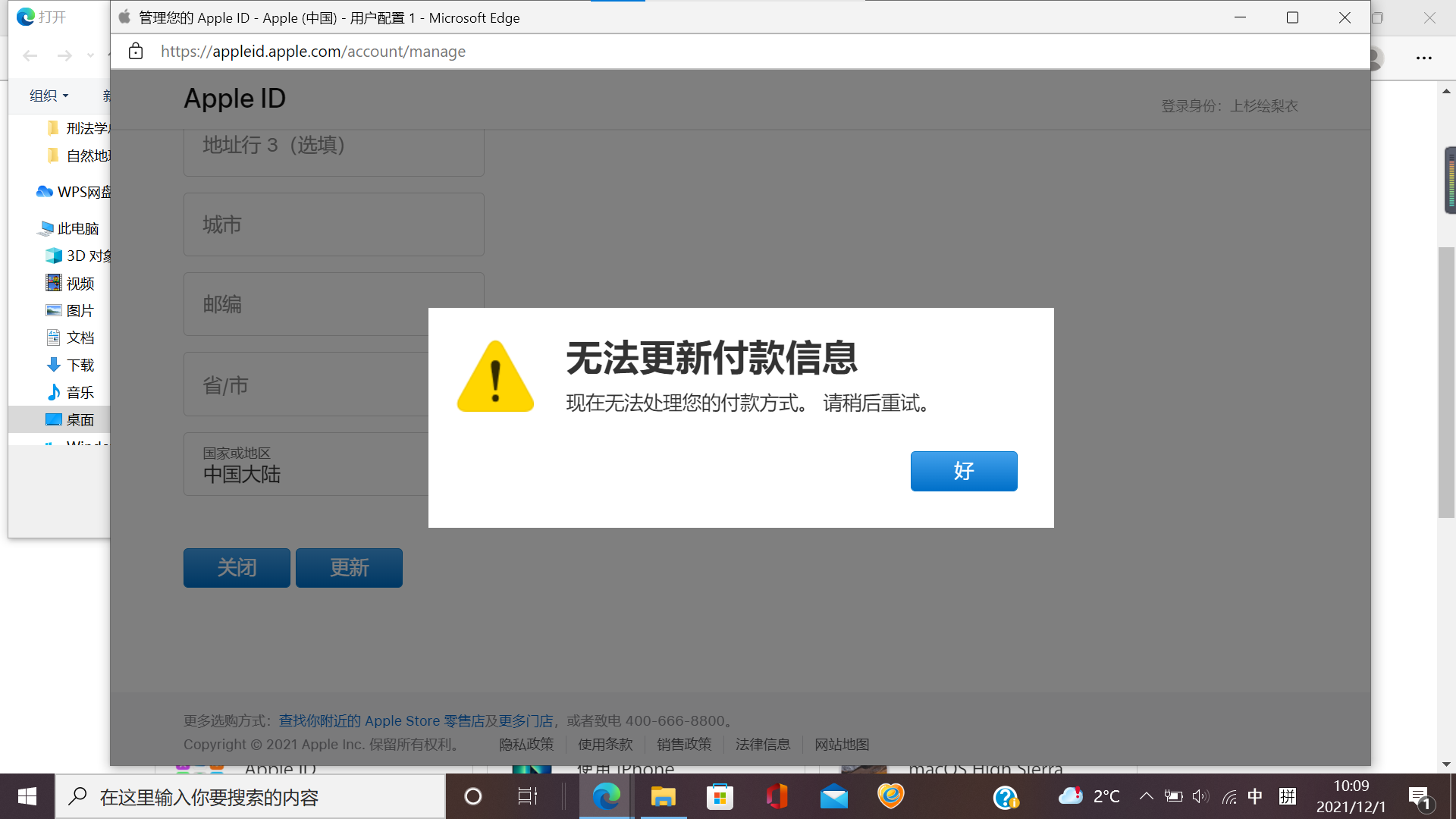The width and height of the screenshot is (1456, 819).
Task: Click the site lock icon in address bar
Action: (x=136, y=52)
